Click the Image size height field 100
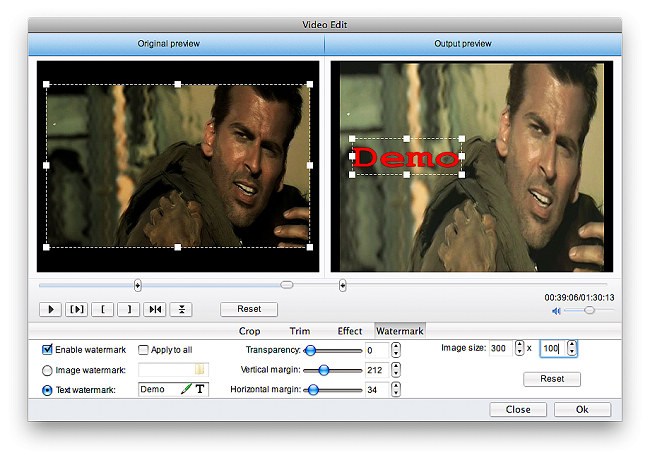Screen dimensions: 650x460 coord(553,348)
